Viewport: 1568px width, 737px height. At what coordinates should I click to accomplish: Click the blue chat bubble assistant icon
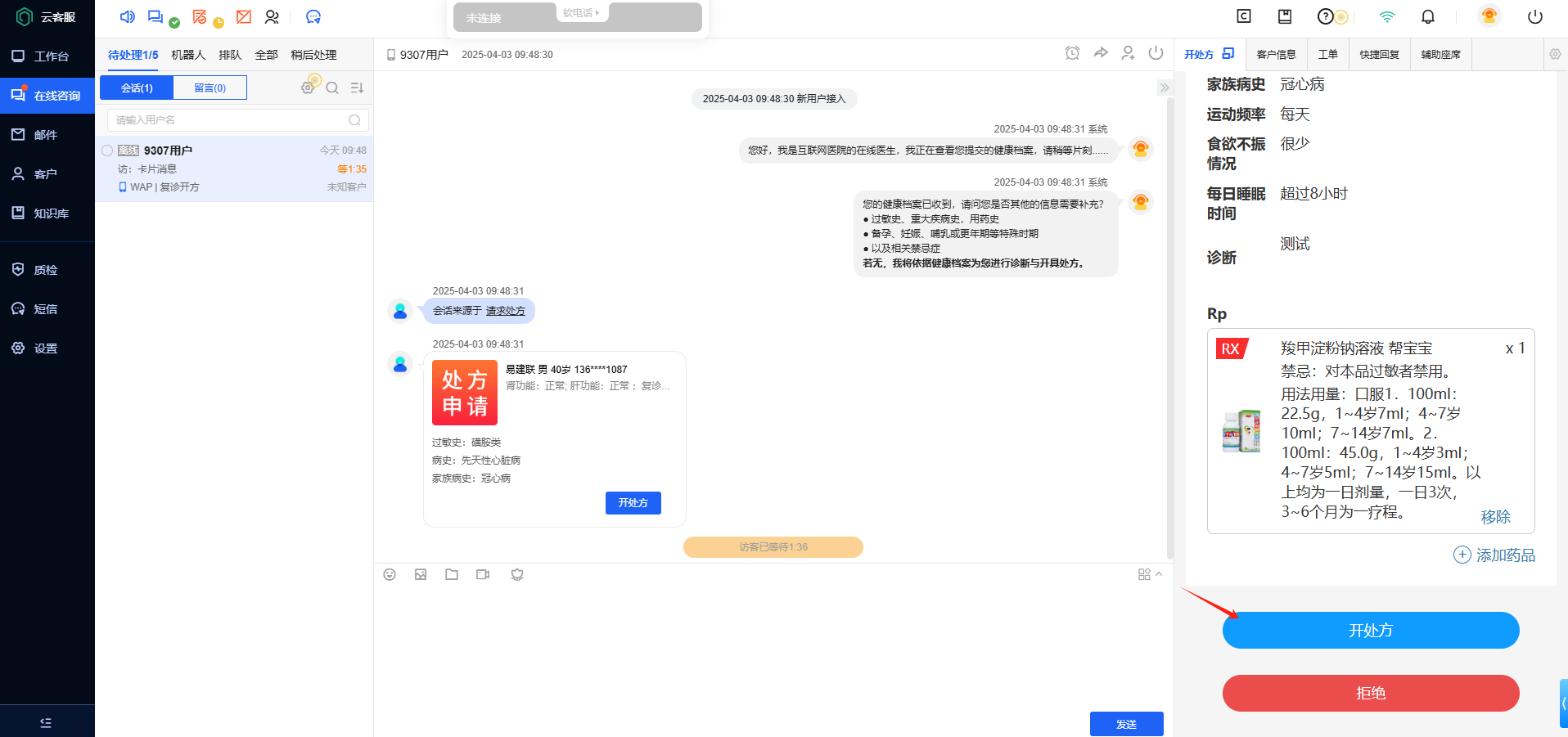point(313,16)
